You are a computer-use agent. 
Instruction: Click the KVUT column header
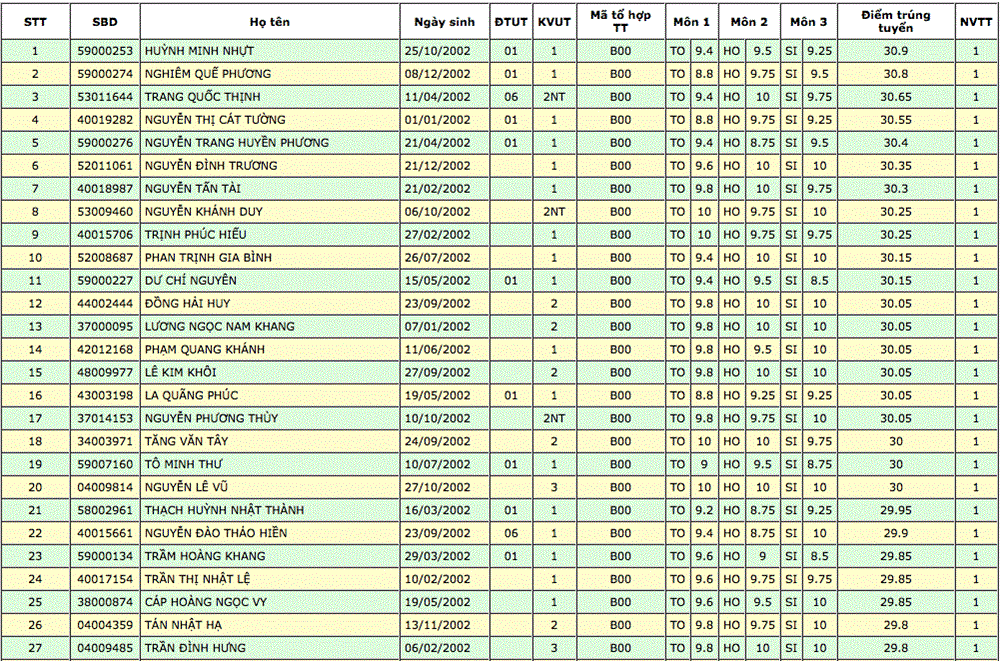point(554,22)
